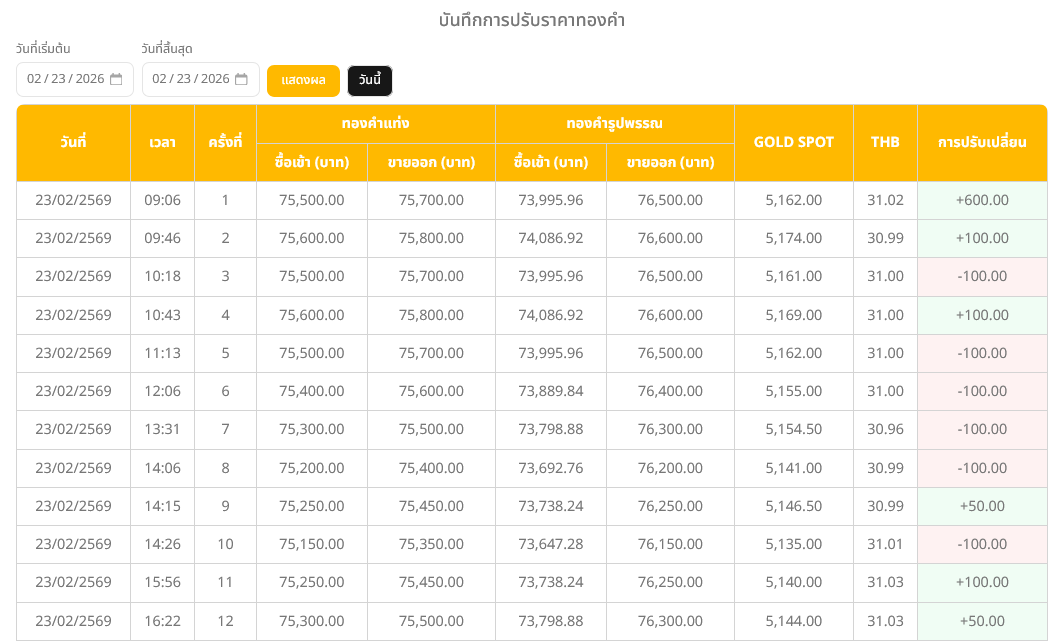Click the GOLD SPOT column header
The image size is (1062, 642).
click(x=793, y=143)
